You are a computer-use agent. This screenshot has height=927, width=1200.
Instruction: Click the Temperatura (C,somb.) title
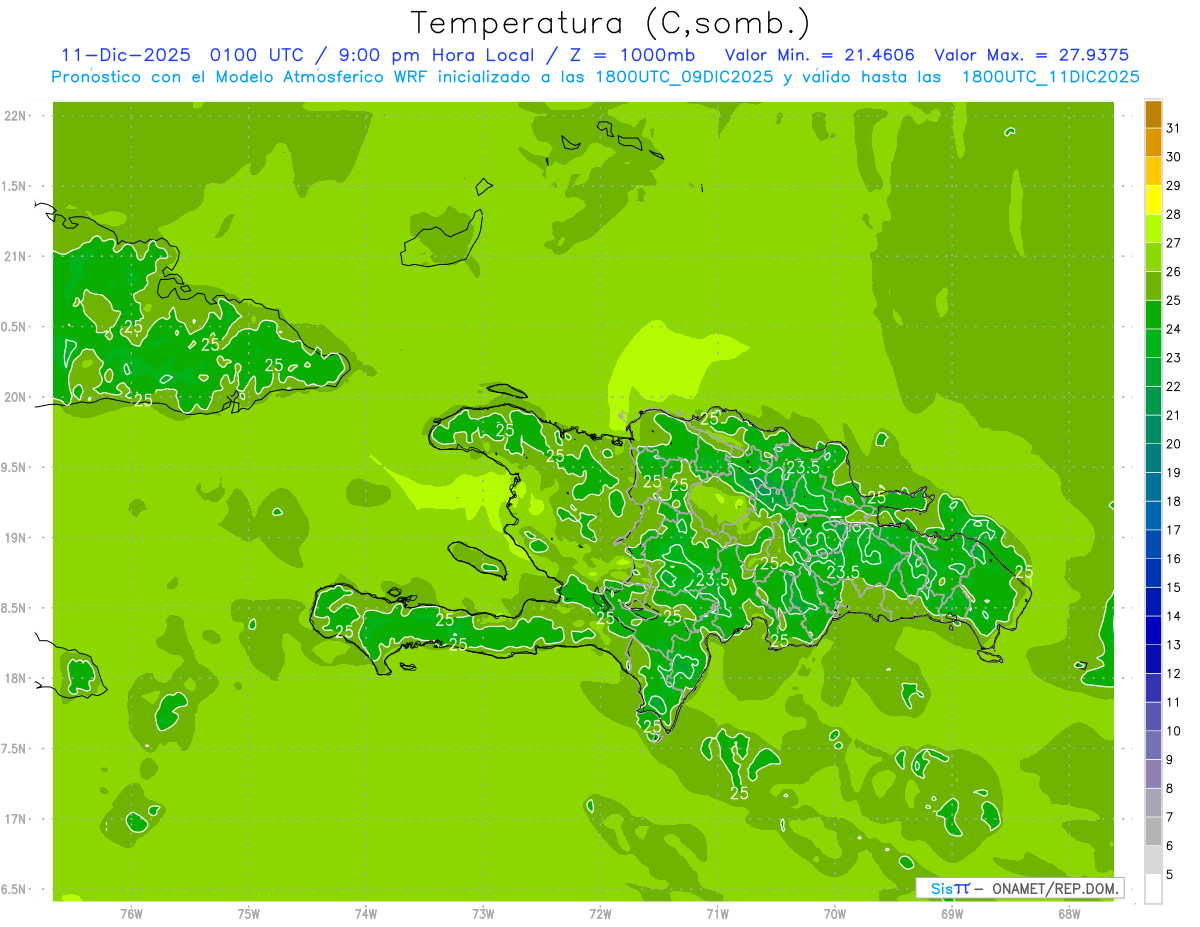(610, 22)
